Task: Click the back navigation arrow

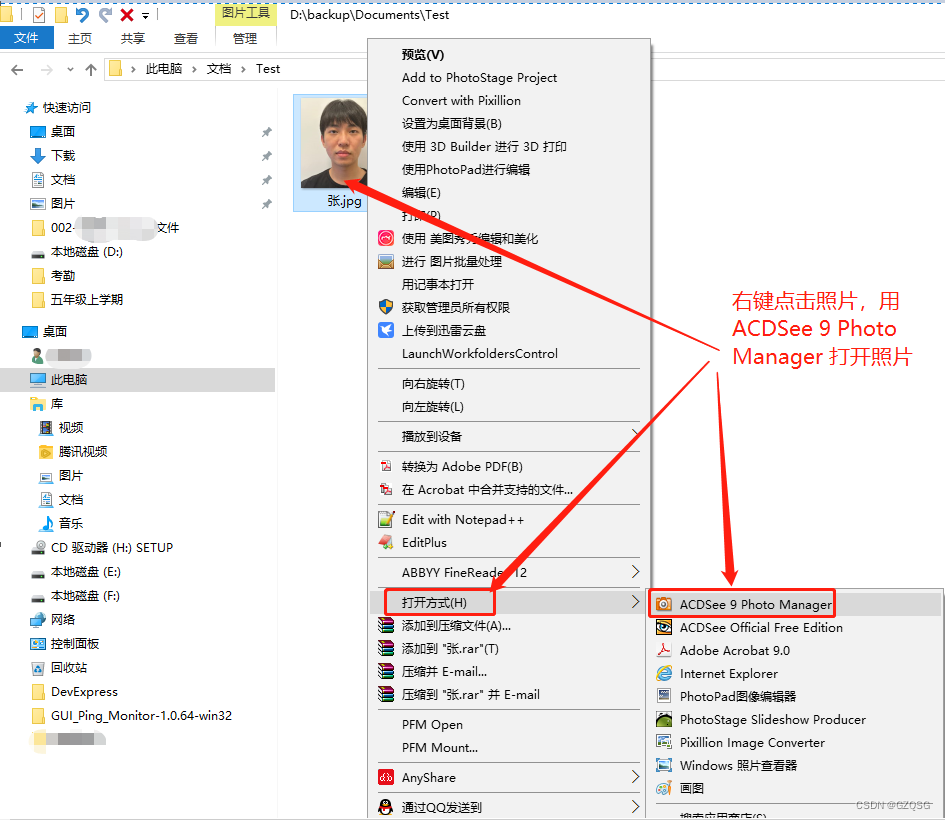Action: 17,70
